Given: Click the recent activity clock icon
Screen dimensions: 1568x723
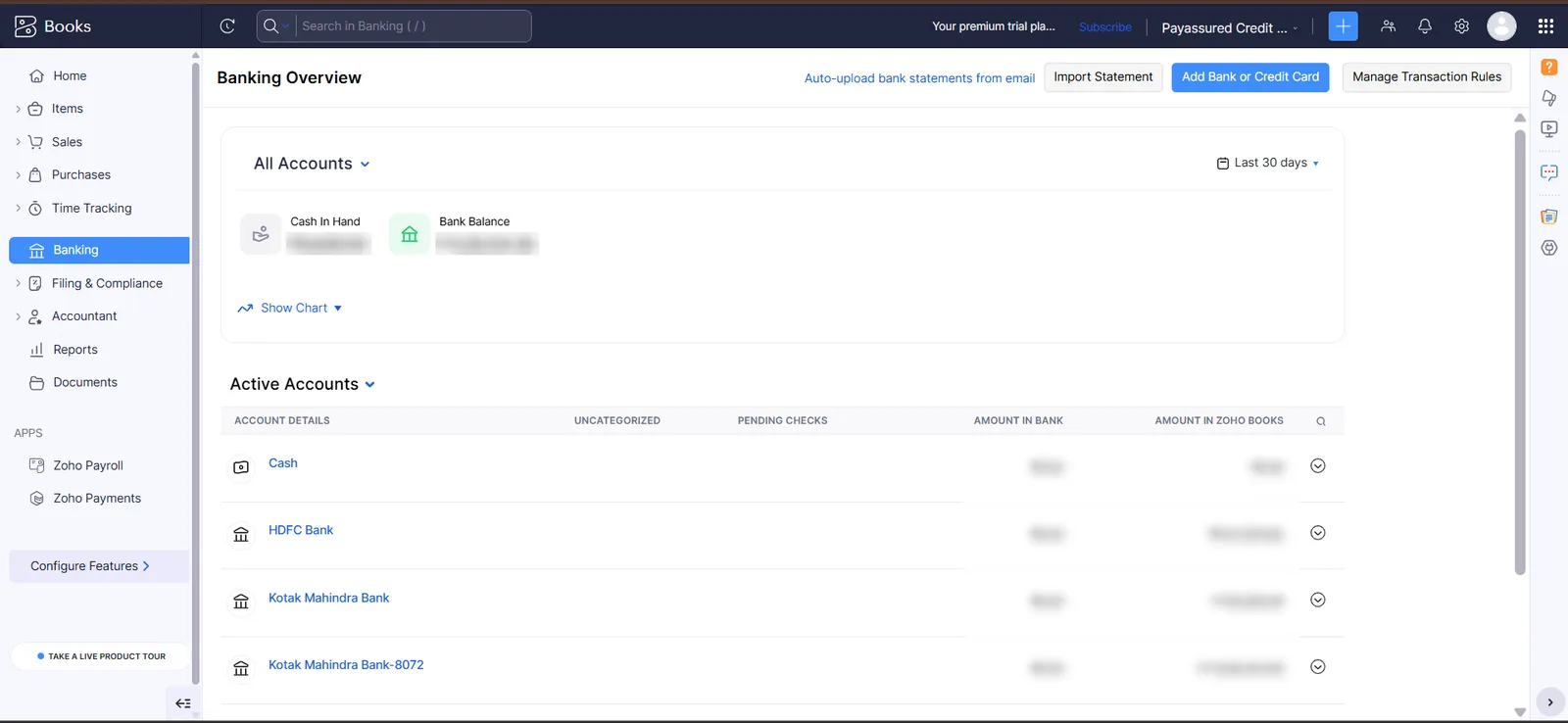Looking at the screenshot, I should (227, 26).
